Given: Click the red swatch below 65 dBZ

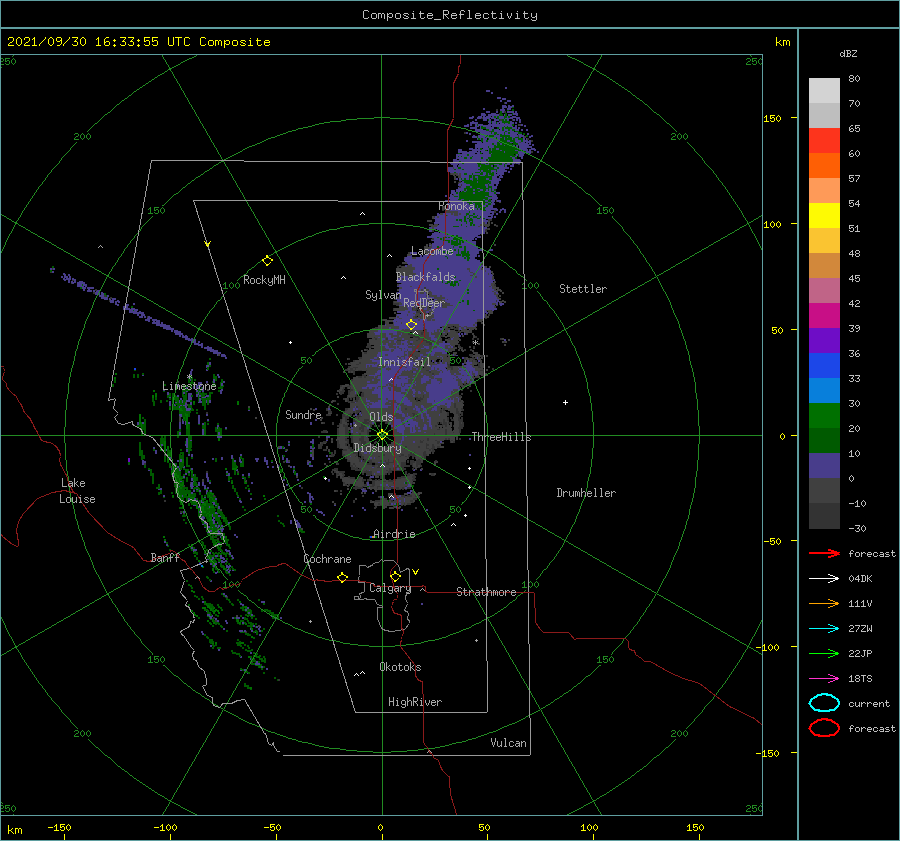Looking at the screenshot, I should (824, 141).
